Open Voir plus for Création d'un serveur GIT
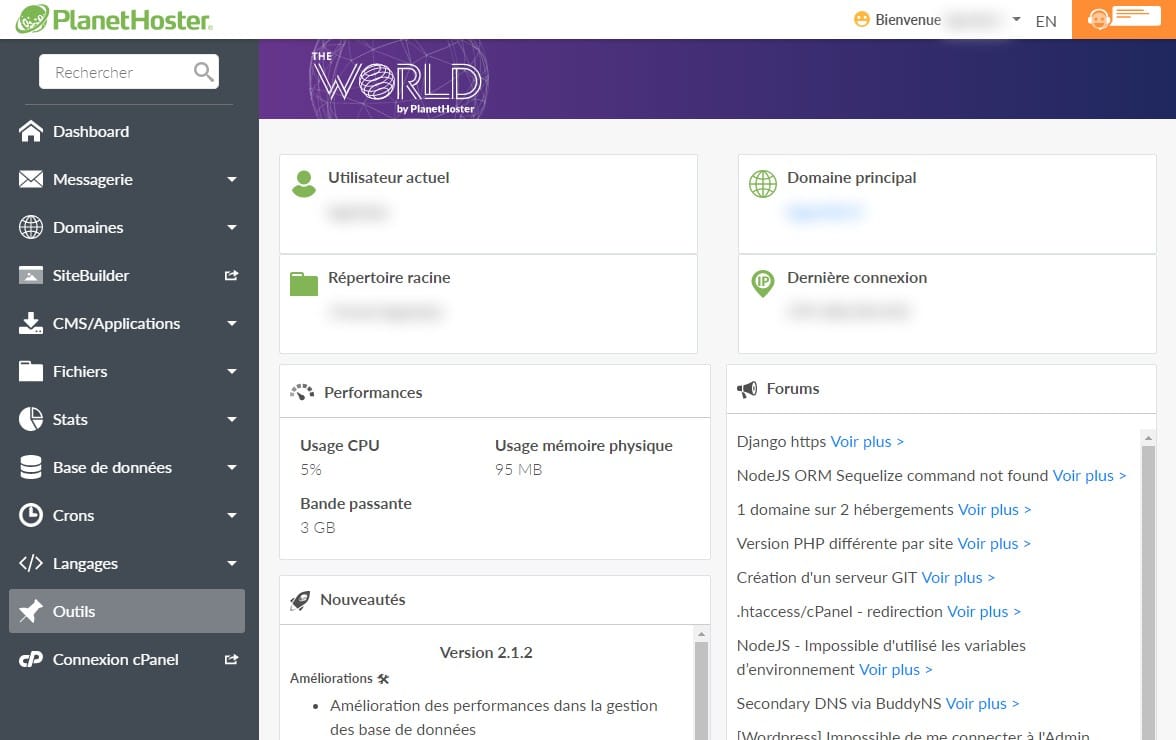 click(958, 578)
